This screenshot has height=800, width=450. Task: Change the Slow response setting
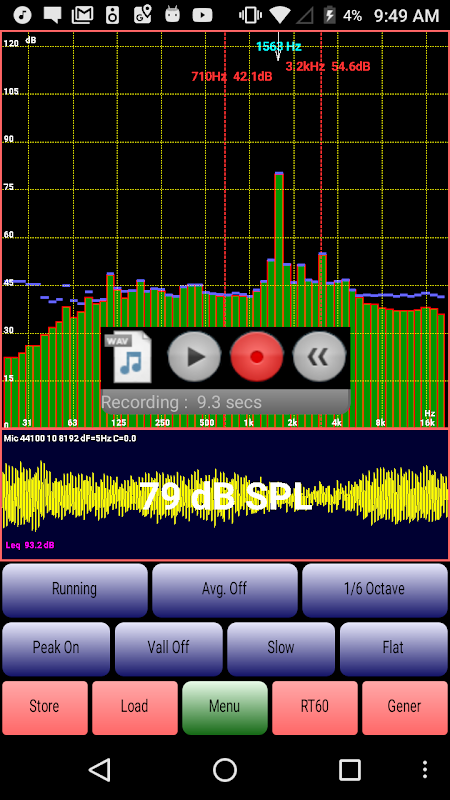(281, 648)
